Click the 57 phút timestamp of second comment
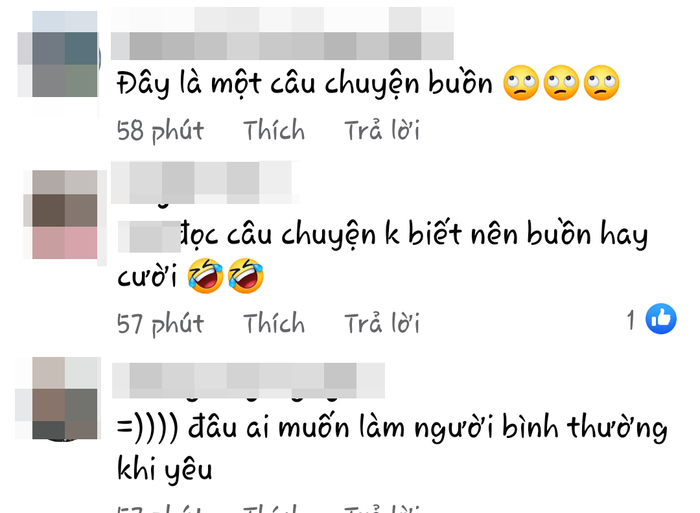 pos(160,324)
